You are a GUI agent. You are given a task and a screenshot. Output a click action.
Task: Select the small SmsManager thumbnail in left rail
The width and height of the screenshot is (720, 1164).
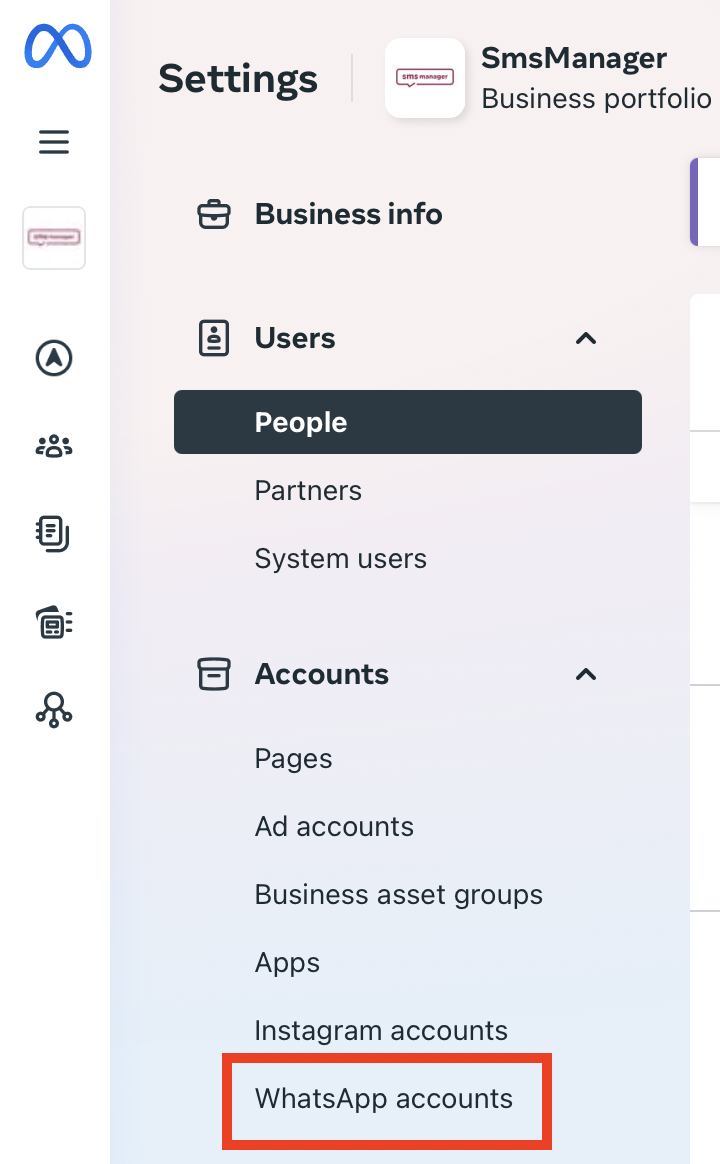coord(54,238)
